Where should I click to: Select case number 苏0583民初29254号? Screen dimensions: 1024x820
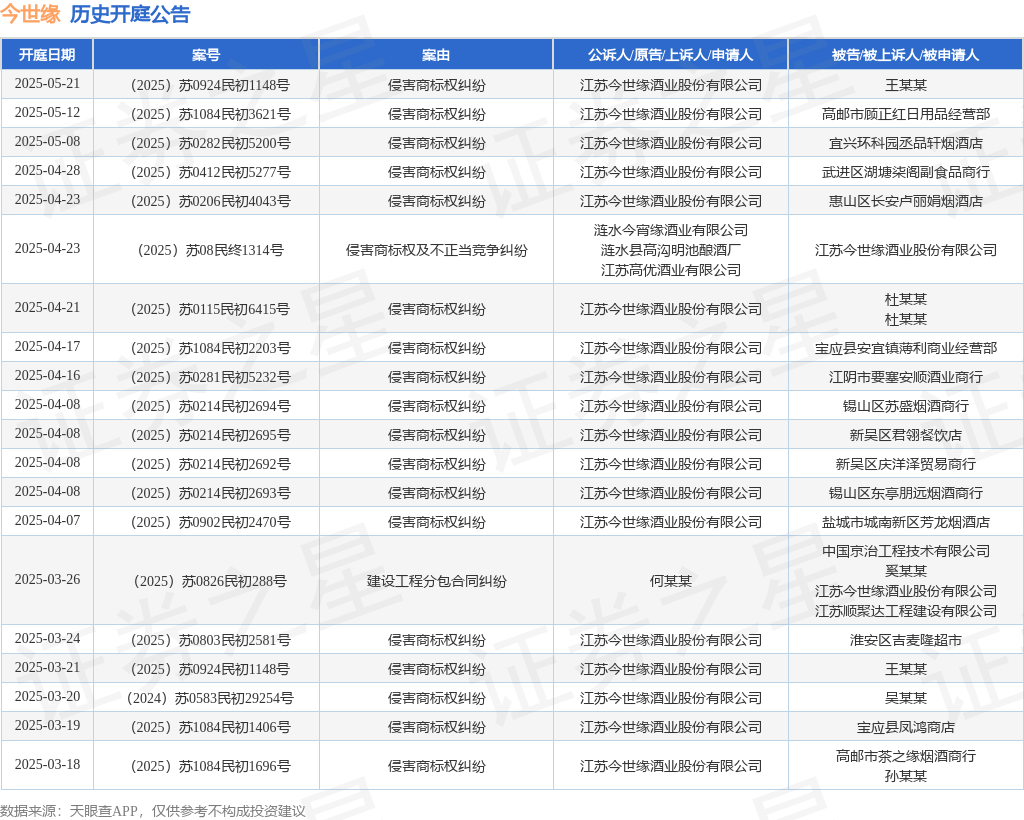tap(210, 698)
